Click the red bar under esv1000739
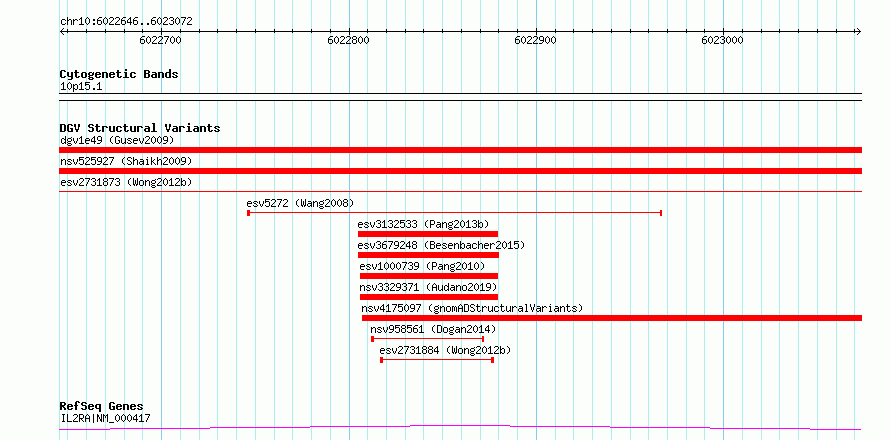Screen dimensions: 890x440 click(x=429, y=276)
